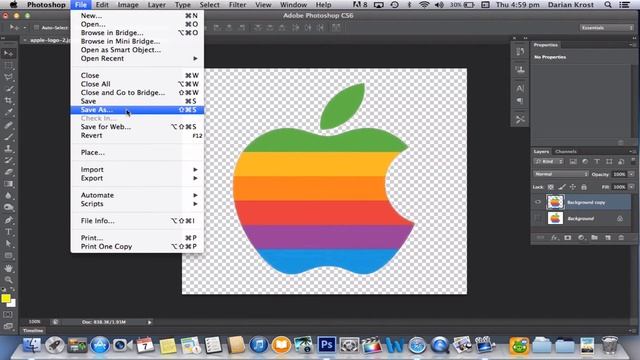Add a layer style with fx icon

554,238
